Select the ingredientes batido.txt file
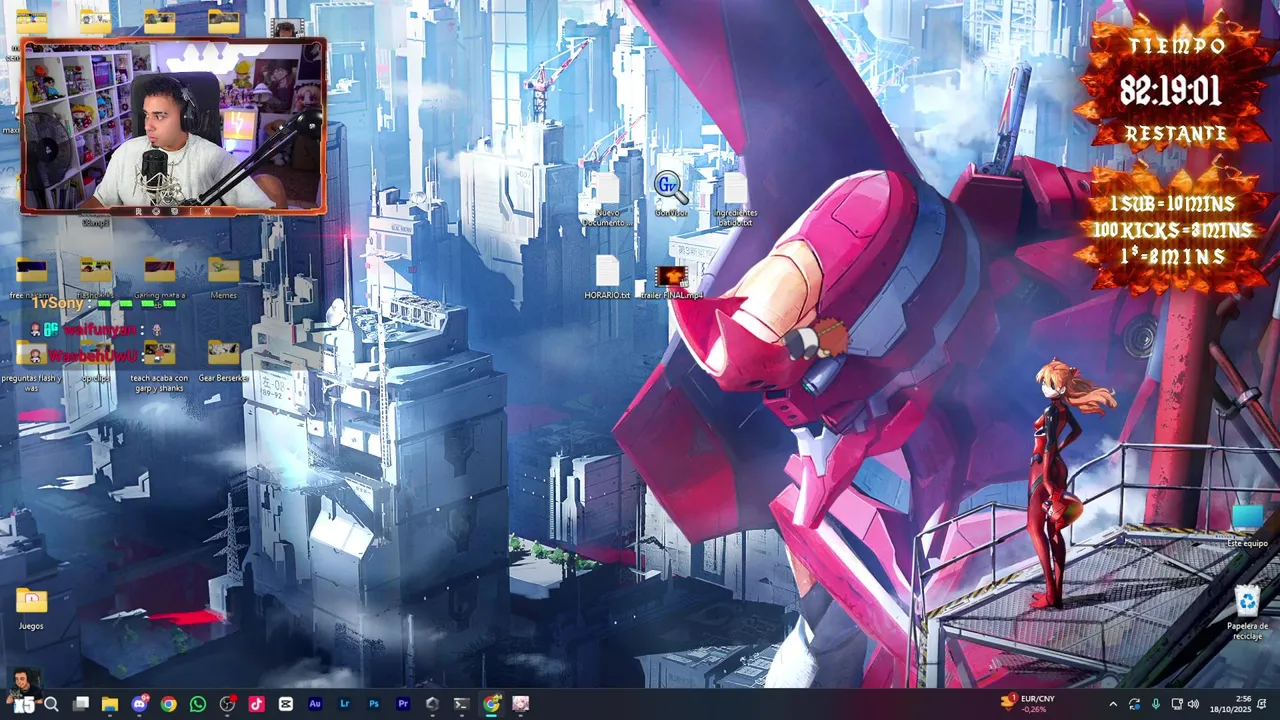Viewport: 1280px width, 720px height. pos(735,200)
